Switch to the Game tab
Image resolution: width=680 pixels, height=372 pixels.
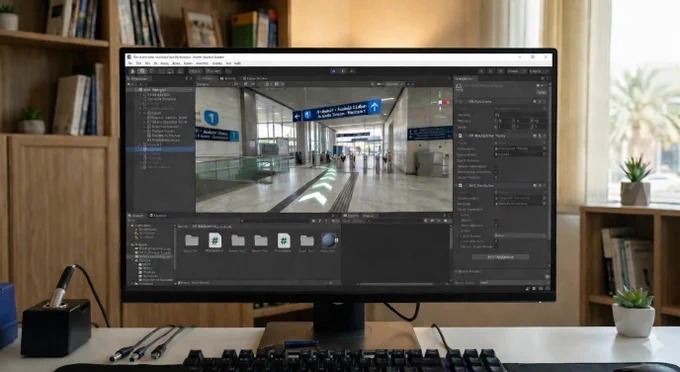pyautogui.click(x=228, y=78)
